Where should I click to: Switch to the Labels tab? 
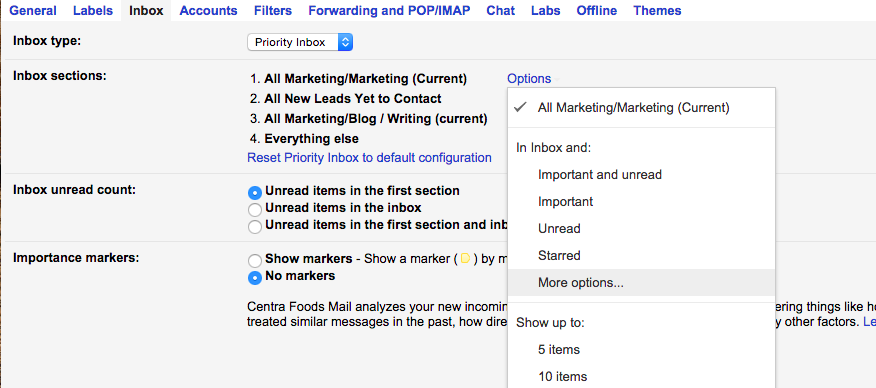click(93, 11)
